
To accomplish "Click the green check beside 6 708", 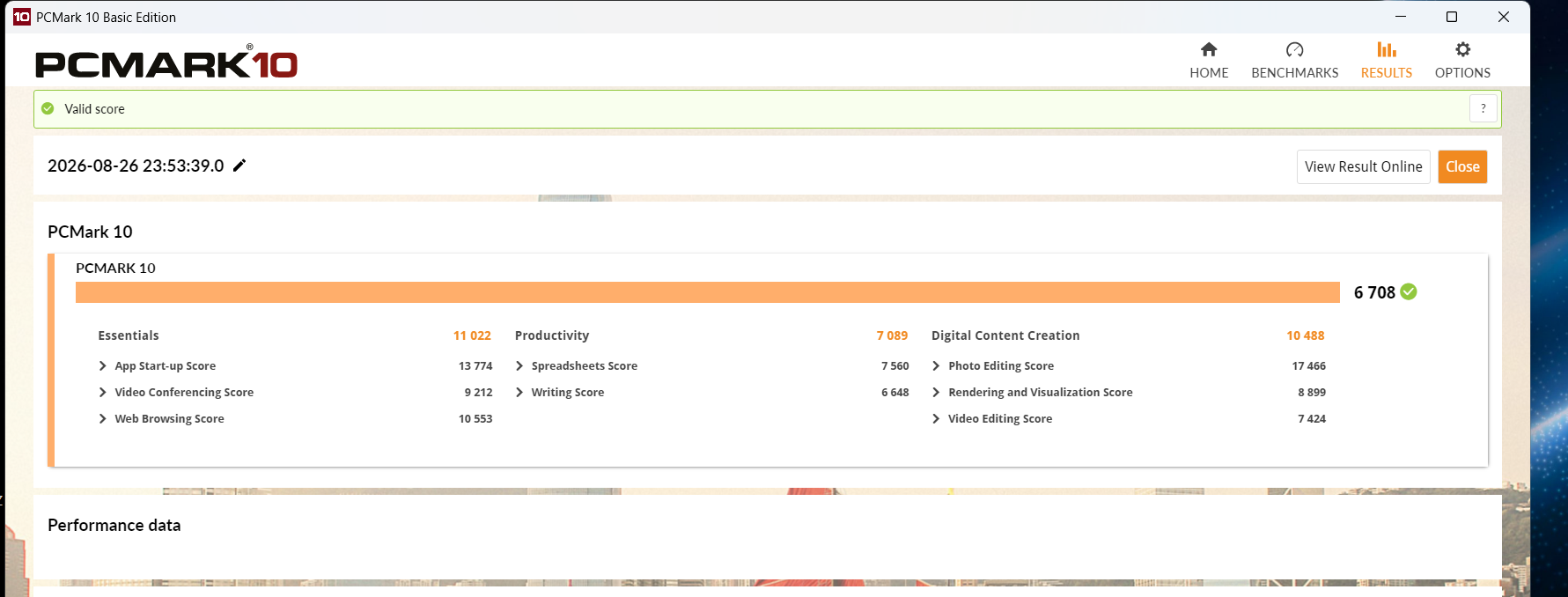I will (1409, 291).
